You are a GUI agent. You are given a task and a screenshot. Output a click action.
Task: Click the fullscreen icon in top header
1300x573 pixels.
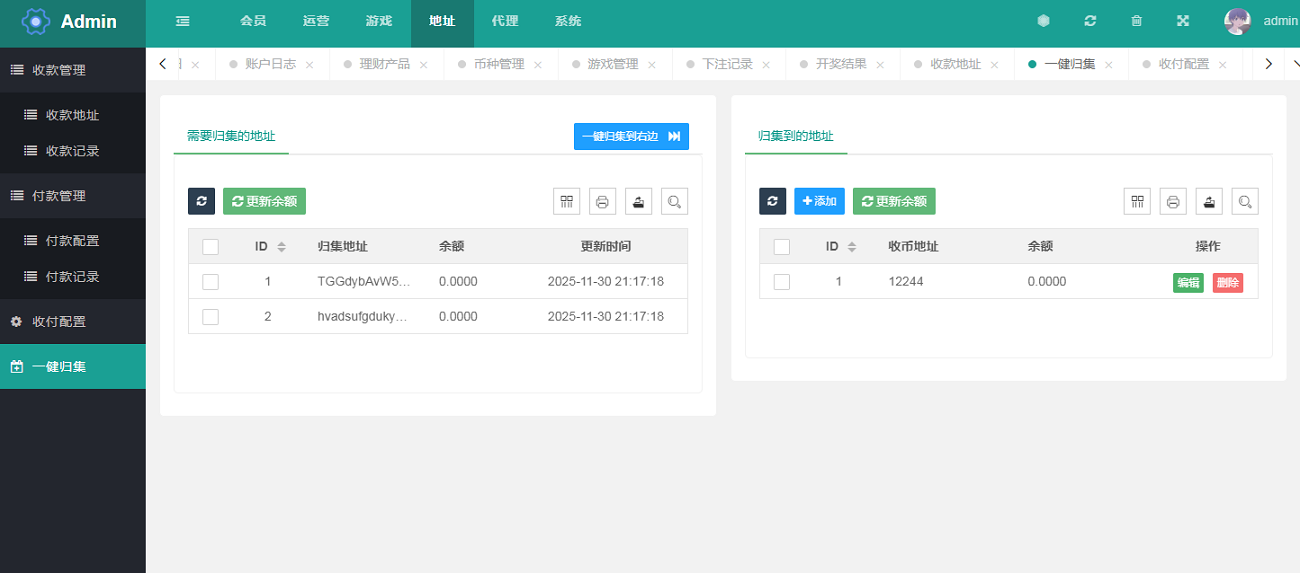point(1183,21)
